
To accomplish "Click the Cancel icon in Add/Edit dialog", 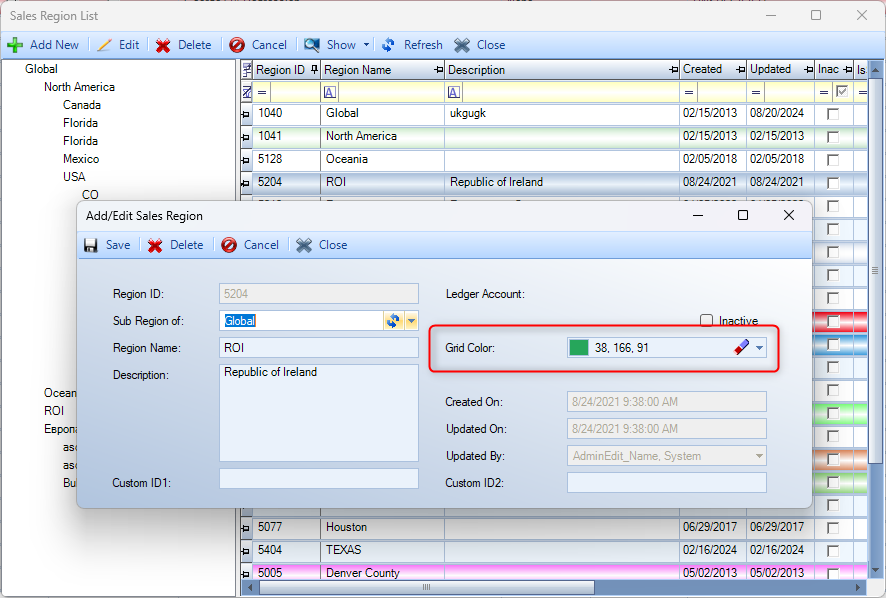I will coord(229,245).
